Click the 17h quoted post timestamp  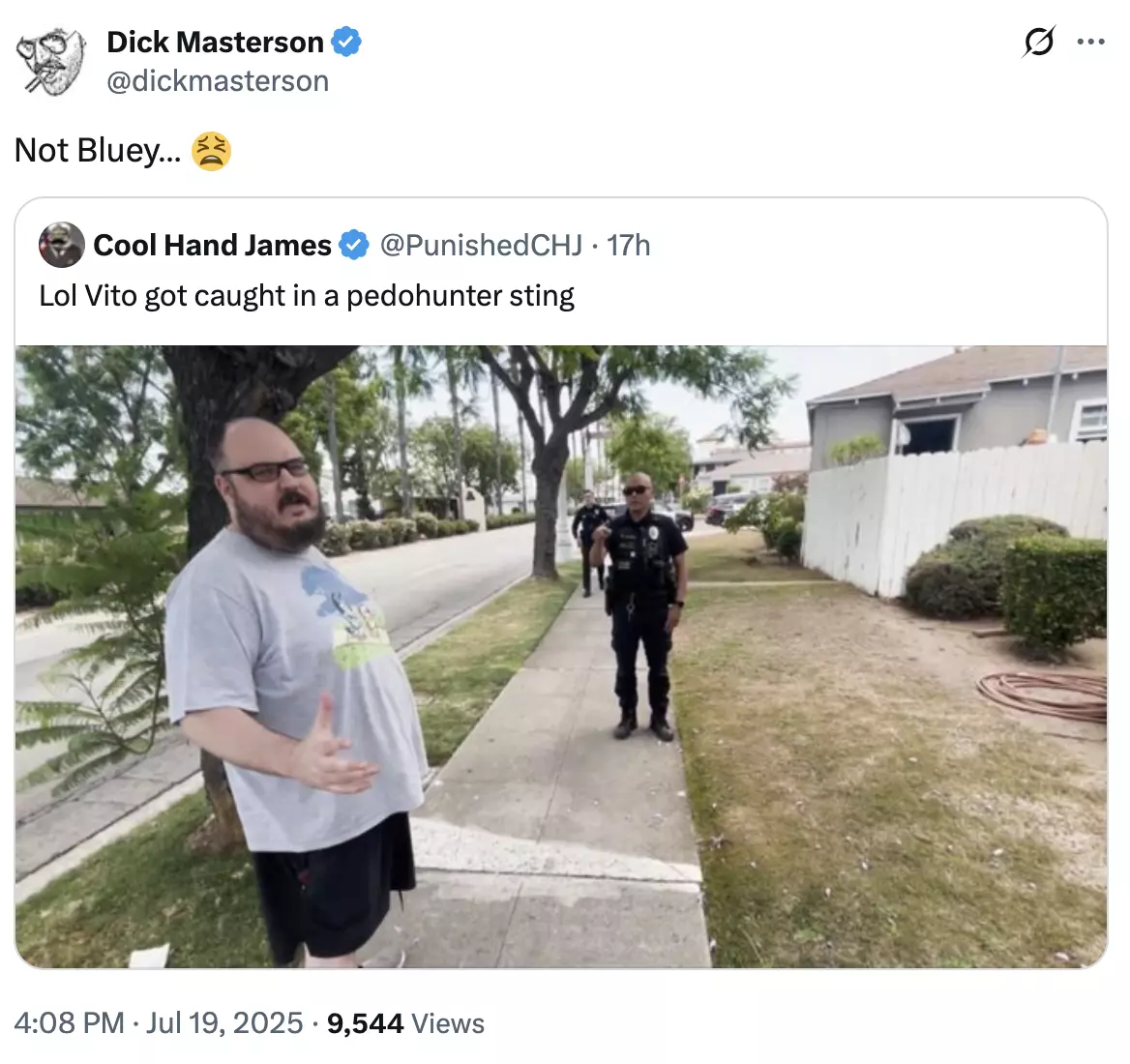[x=629, y=245]
